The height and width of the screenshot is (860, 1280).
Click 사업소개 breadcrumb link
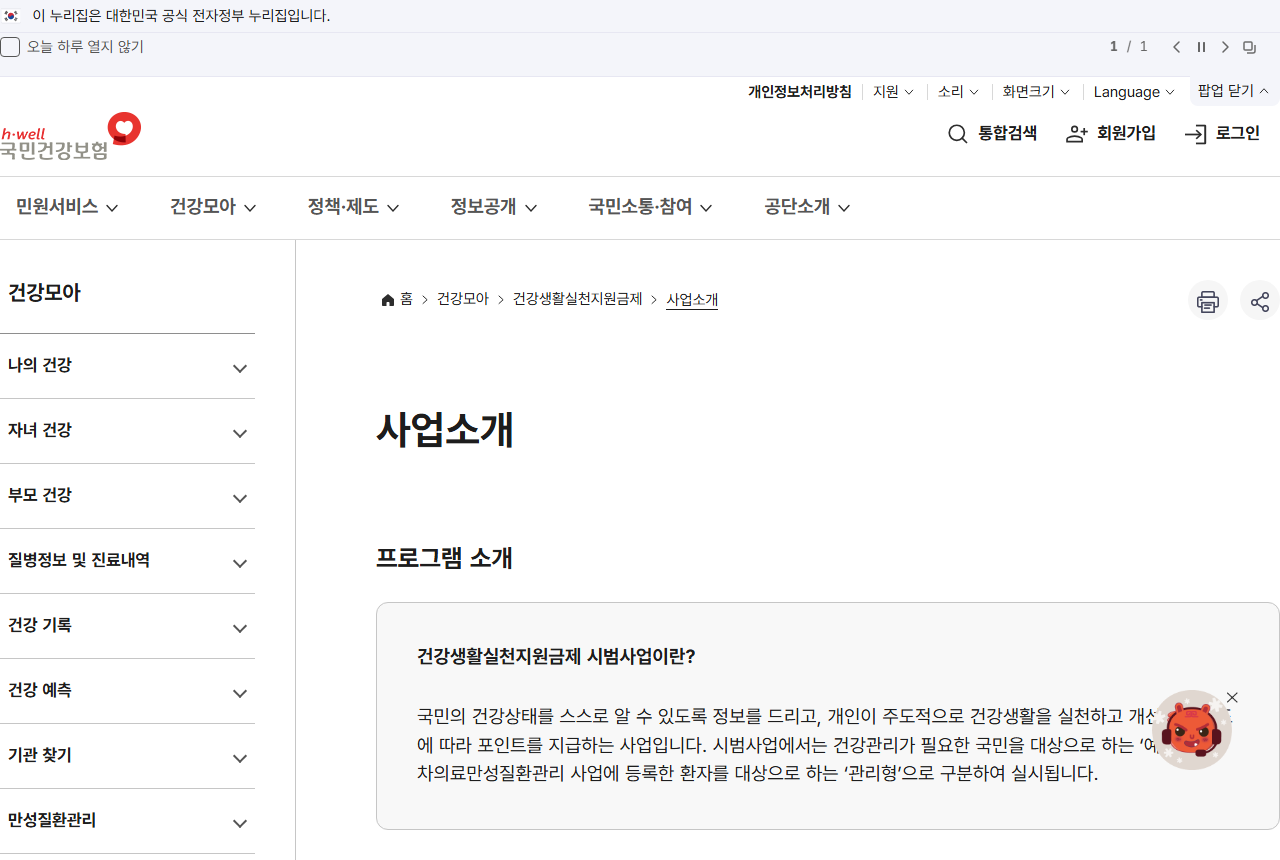(x=692, y=299)
